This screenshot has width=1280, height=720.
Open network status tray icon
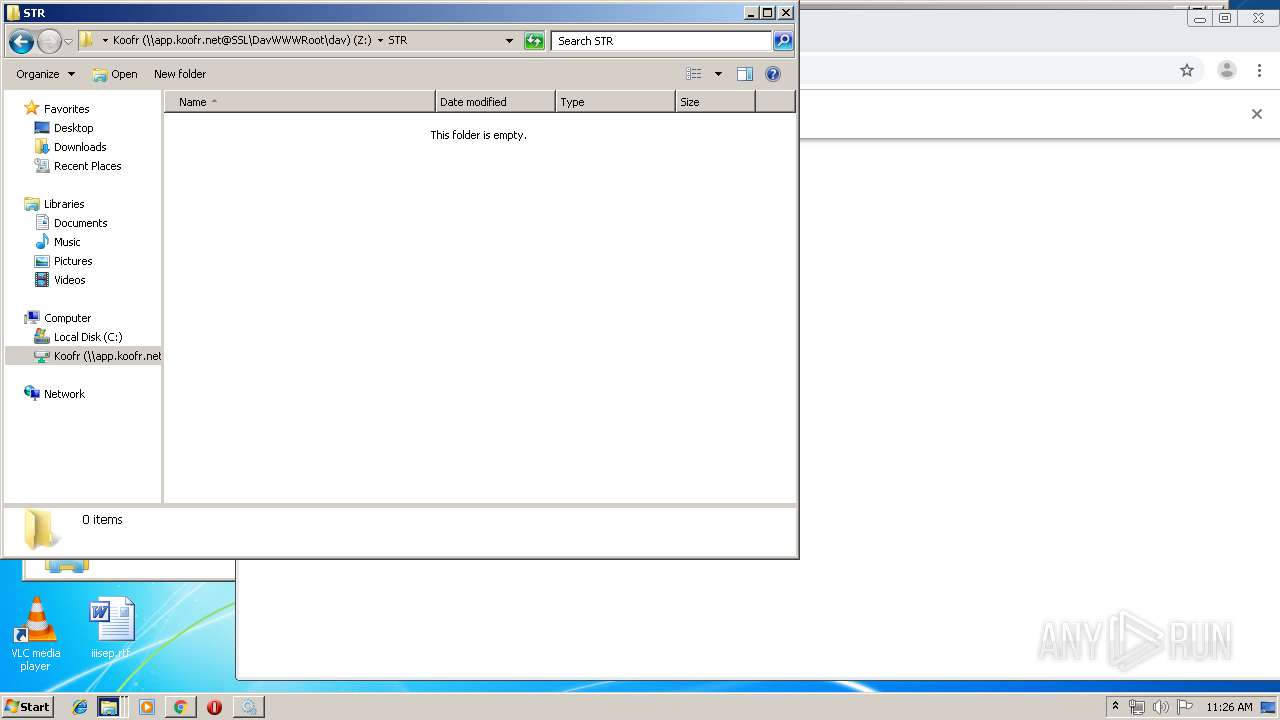[1137, 707]
